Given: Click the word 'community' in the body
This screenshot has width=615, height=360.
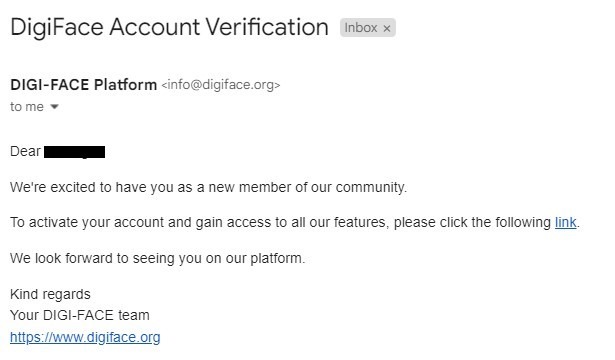Looking at the screenshot, I should tap(371, 187).
